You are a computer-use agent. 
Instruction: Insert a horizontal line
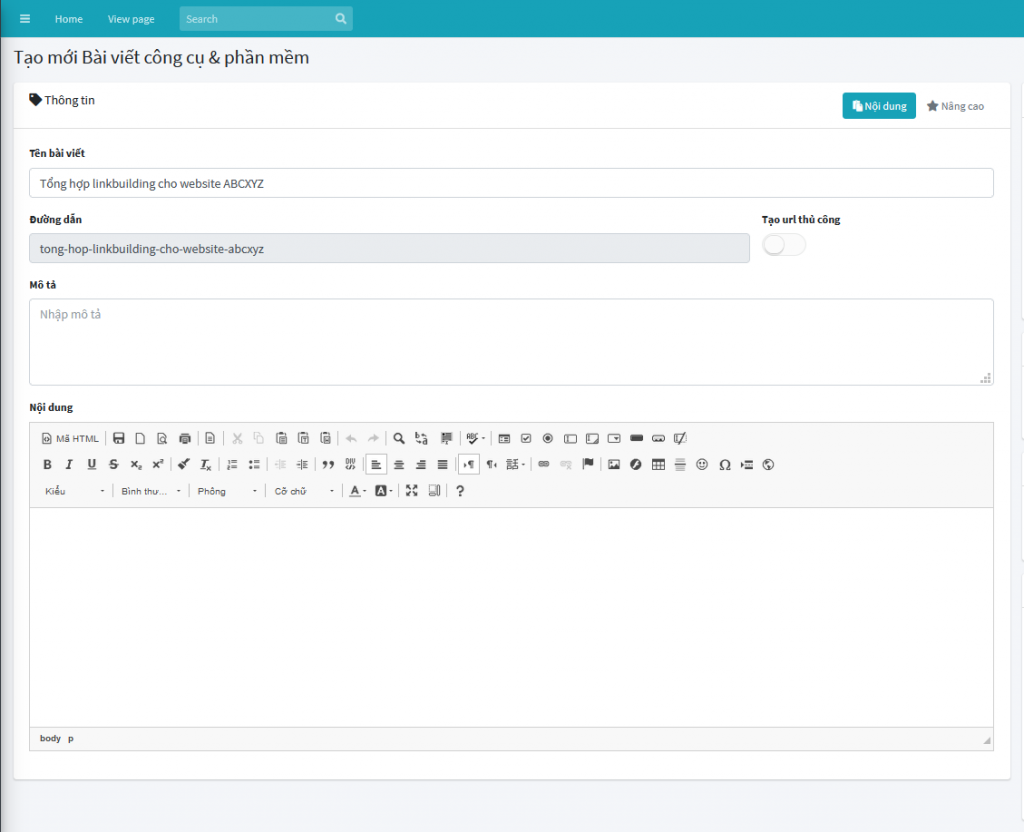680,464
